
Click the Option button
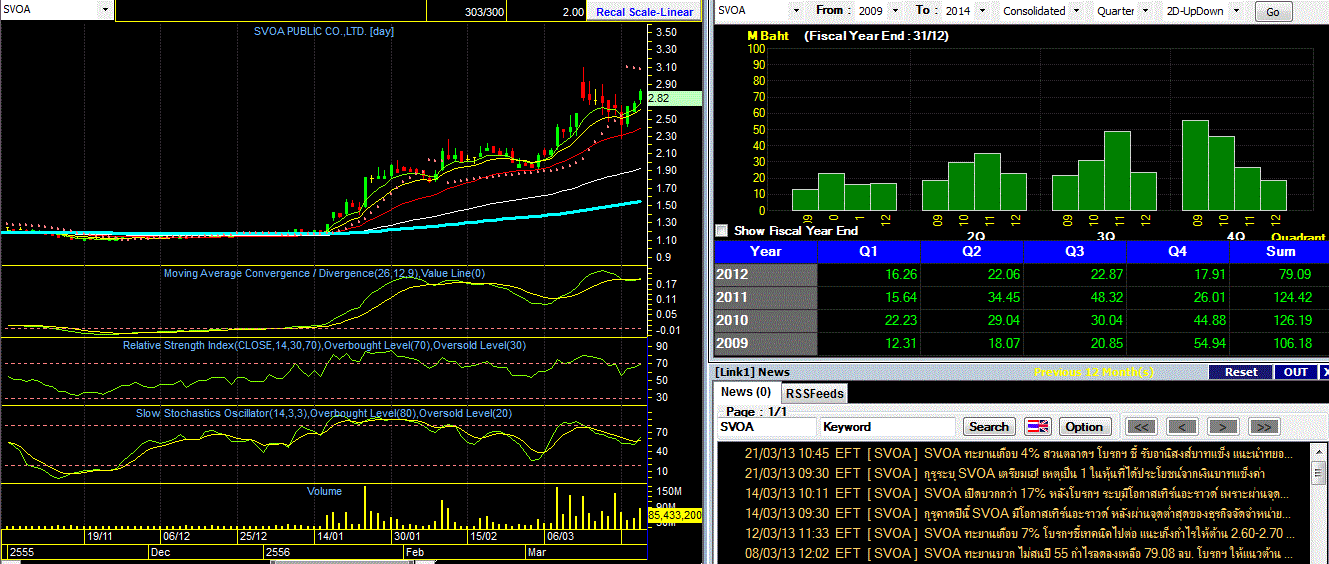click(x=1084, y=427)
